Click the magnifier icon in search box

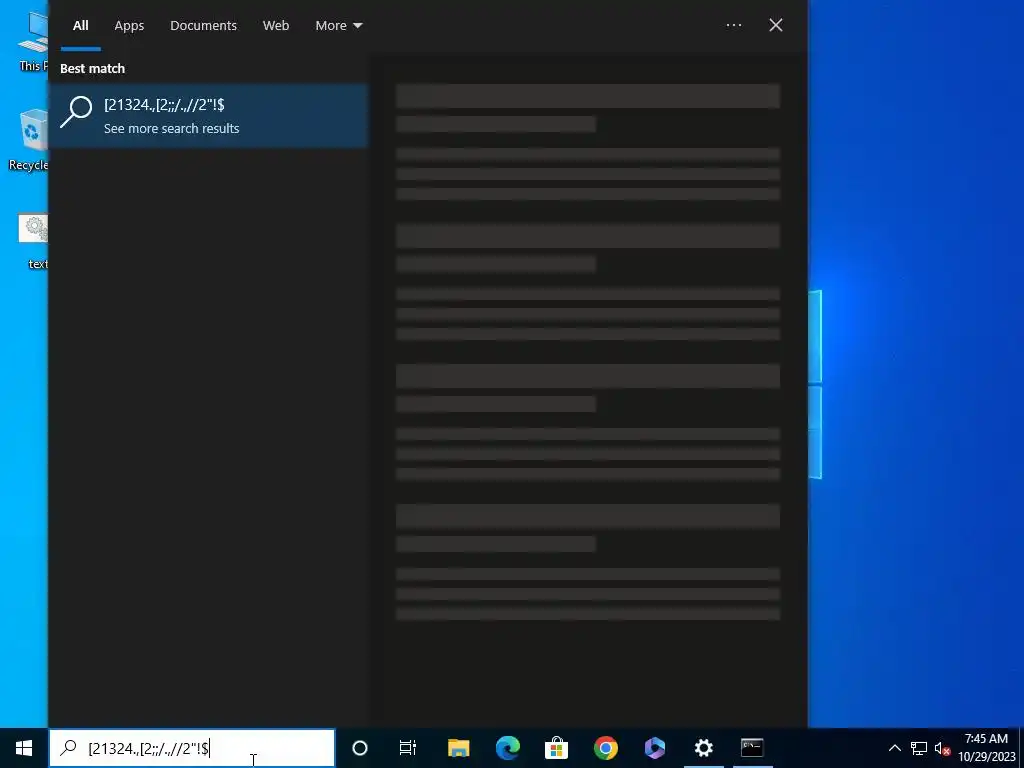68,748
